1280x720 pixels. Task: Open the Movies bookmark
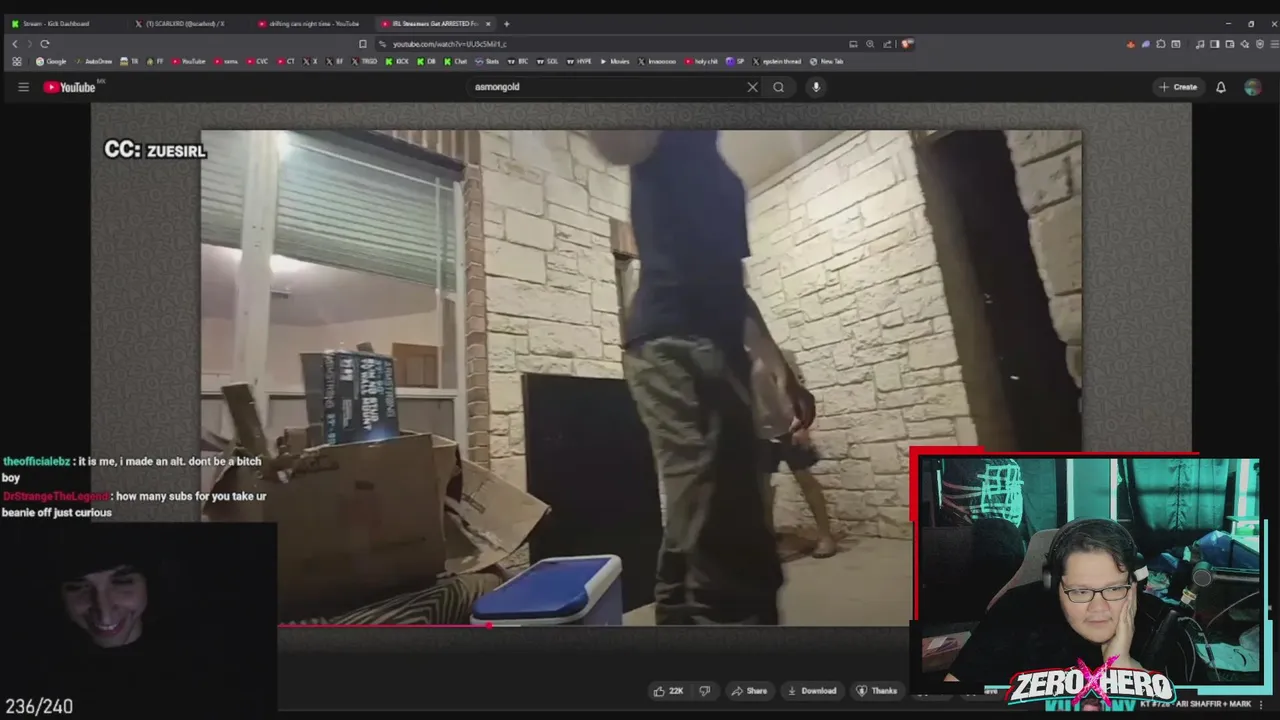pyautogui.click(x=615, y=61)
